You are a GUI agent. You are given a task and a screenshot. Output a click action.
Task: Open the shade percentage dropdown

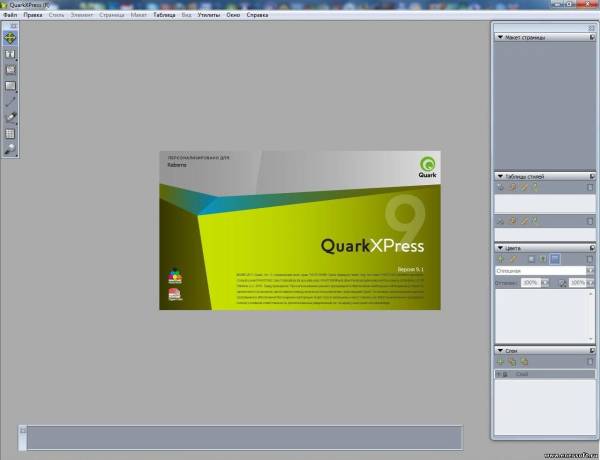pos(545,283)
